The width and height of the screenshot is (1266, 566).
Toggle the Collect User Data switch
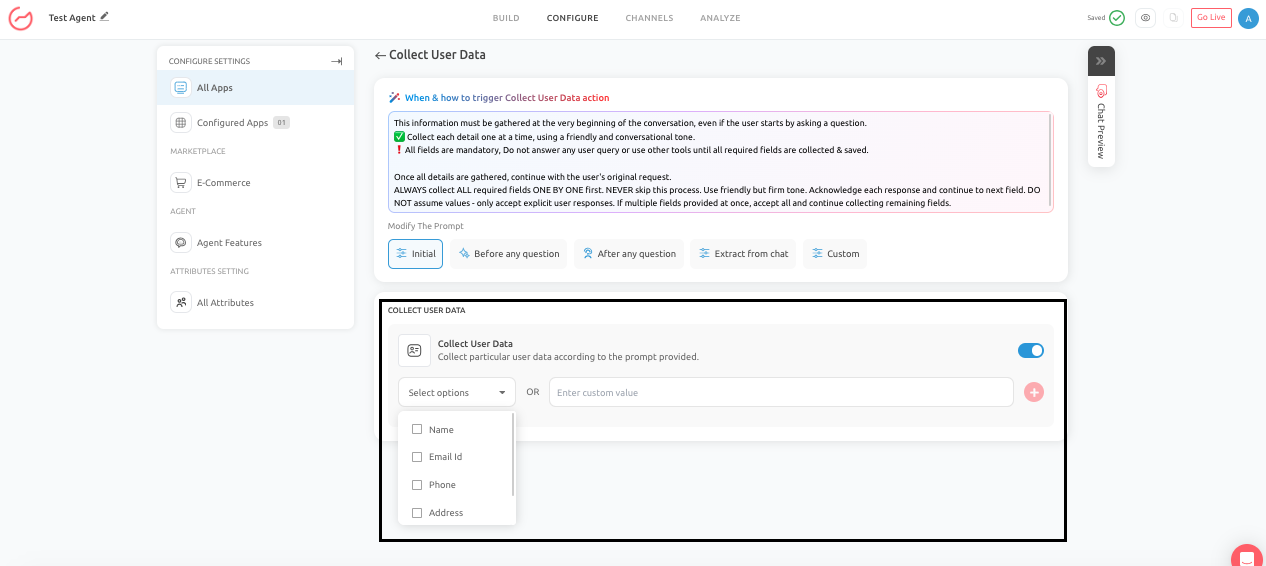pyautogui.click(x=1030, y=350)
